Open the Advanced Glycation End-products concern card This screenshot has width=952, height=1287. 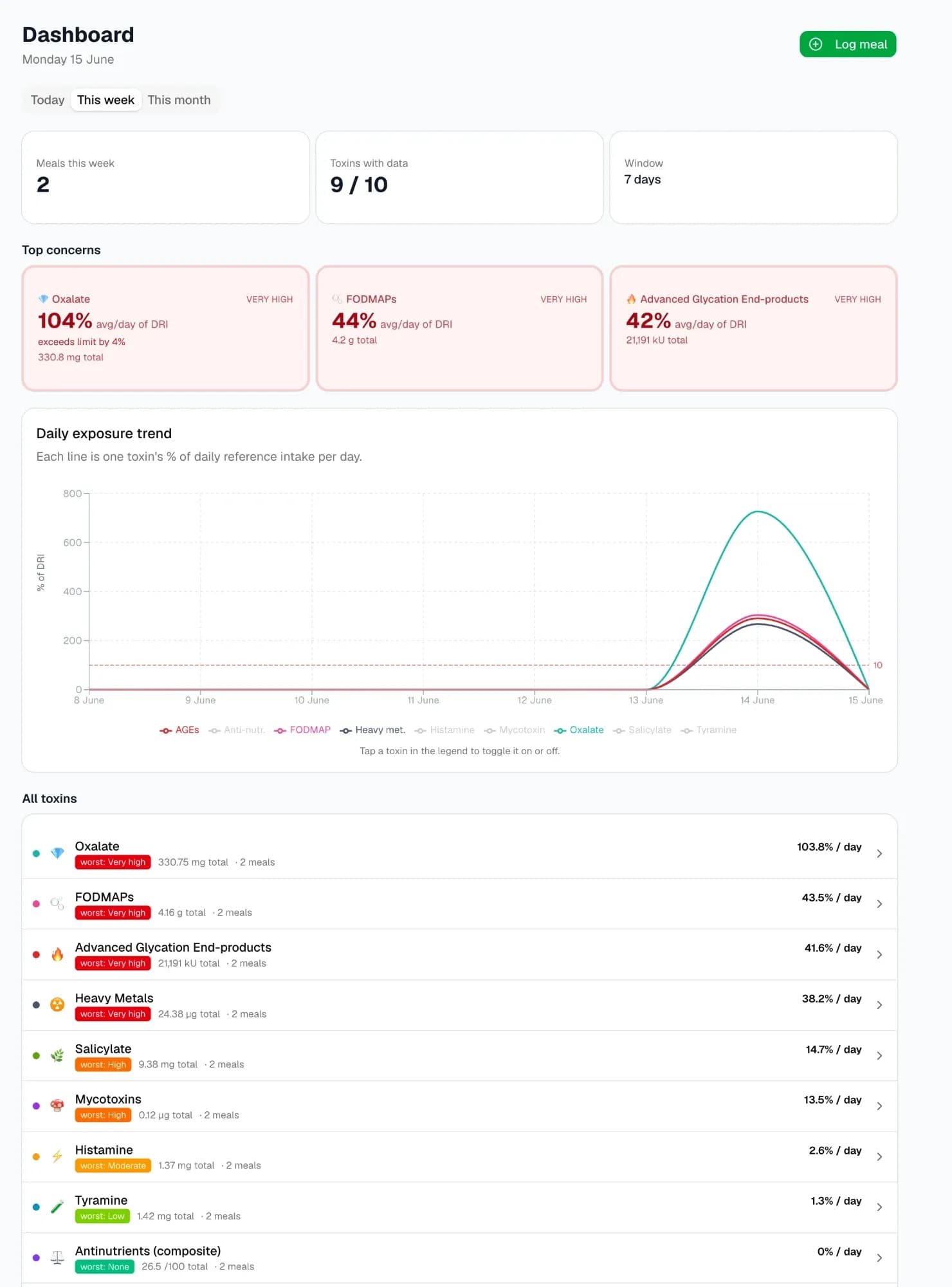tap(753, 328)
